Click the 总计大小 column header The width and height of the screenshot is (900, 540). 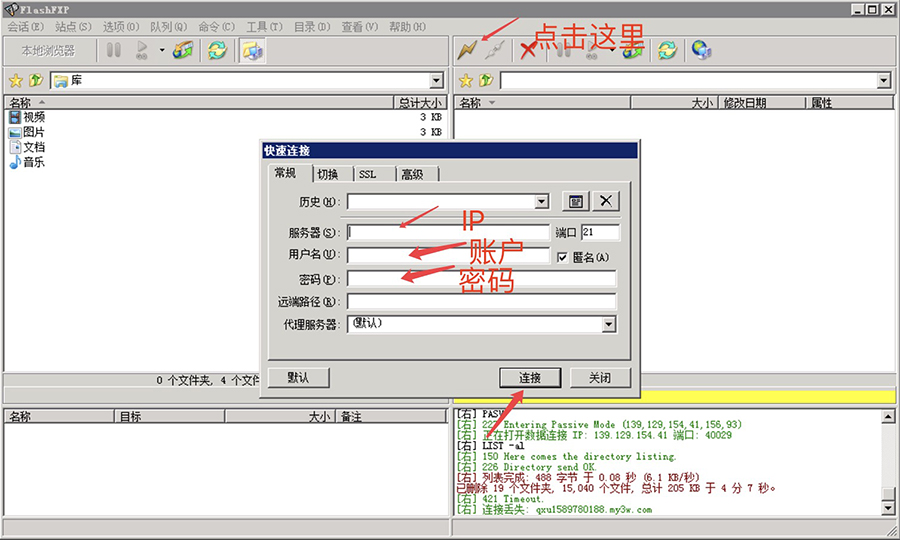click(x=420, y=103)
